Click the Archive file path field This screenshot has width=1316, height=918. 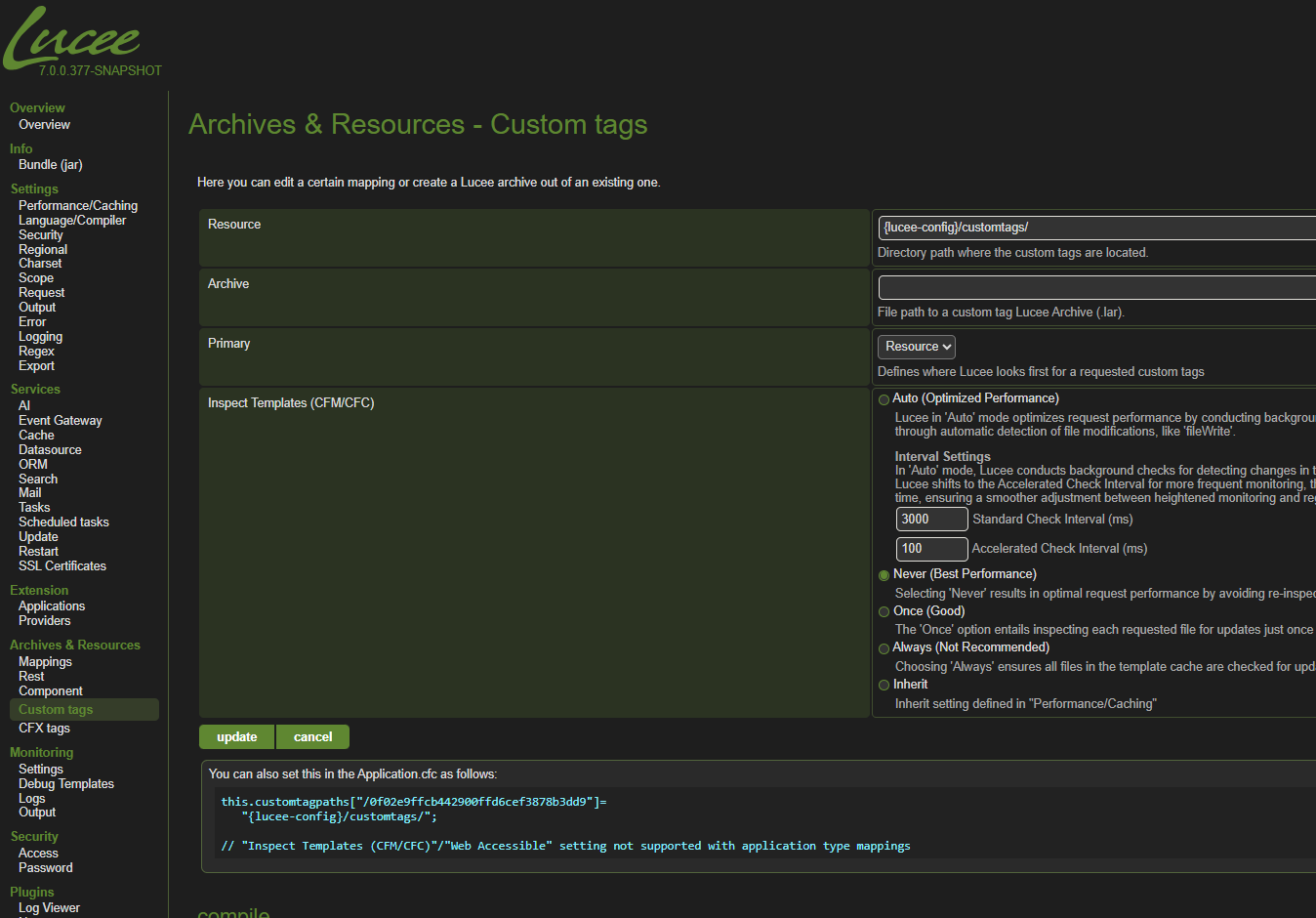(1095, 288)
